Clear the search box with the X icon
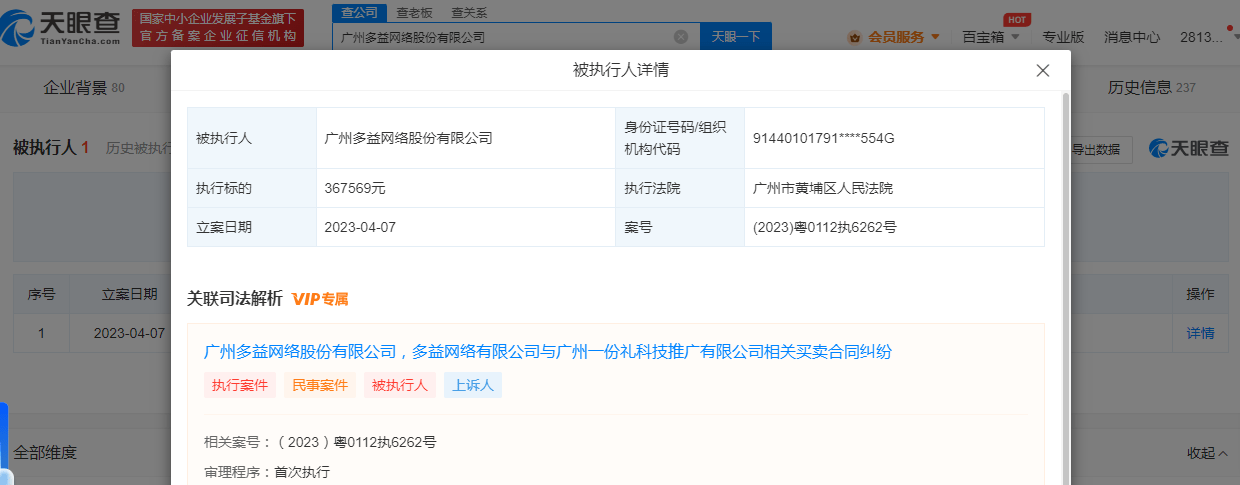 click(x=681, y=37)
